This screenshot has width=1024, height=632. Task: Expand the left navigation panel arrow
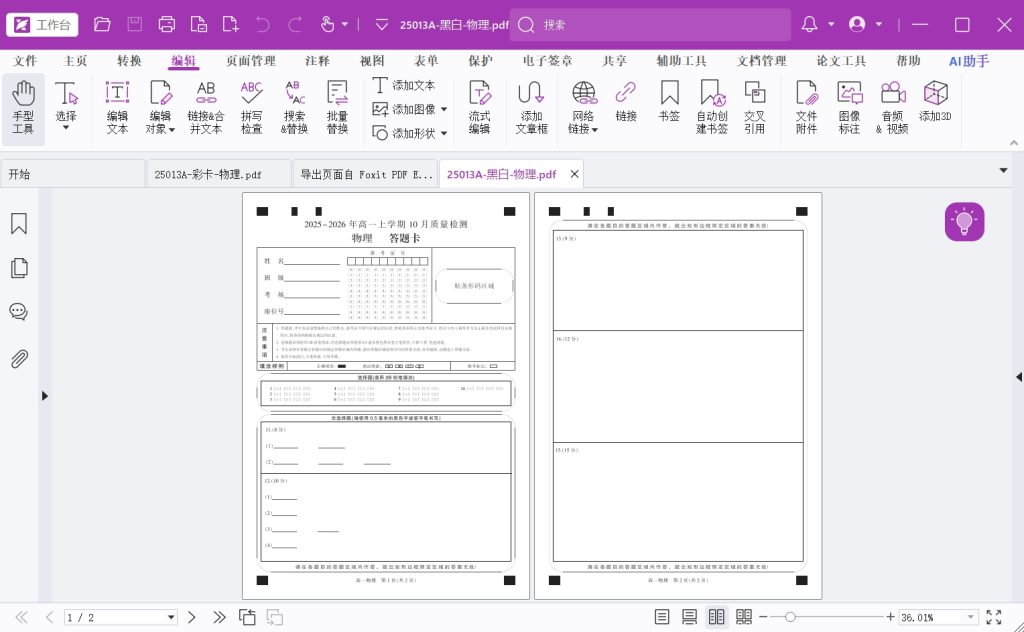coord(44,396)
